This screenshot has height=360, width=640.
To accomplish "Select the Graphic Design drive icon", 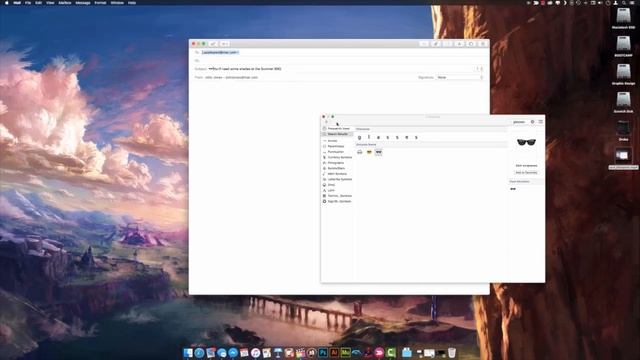I will coord(623,74).
